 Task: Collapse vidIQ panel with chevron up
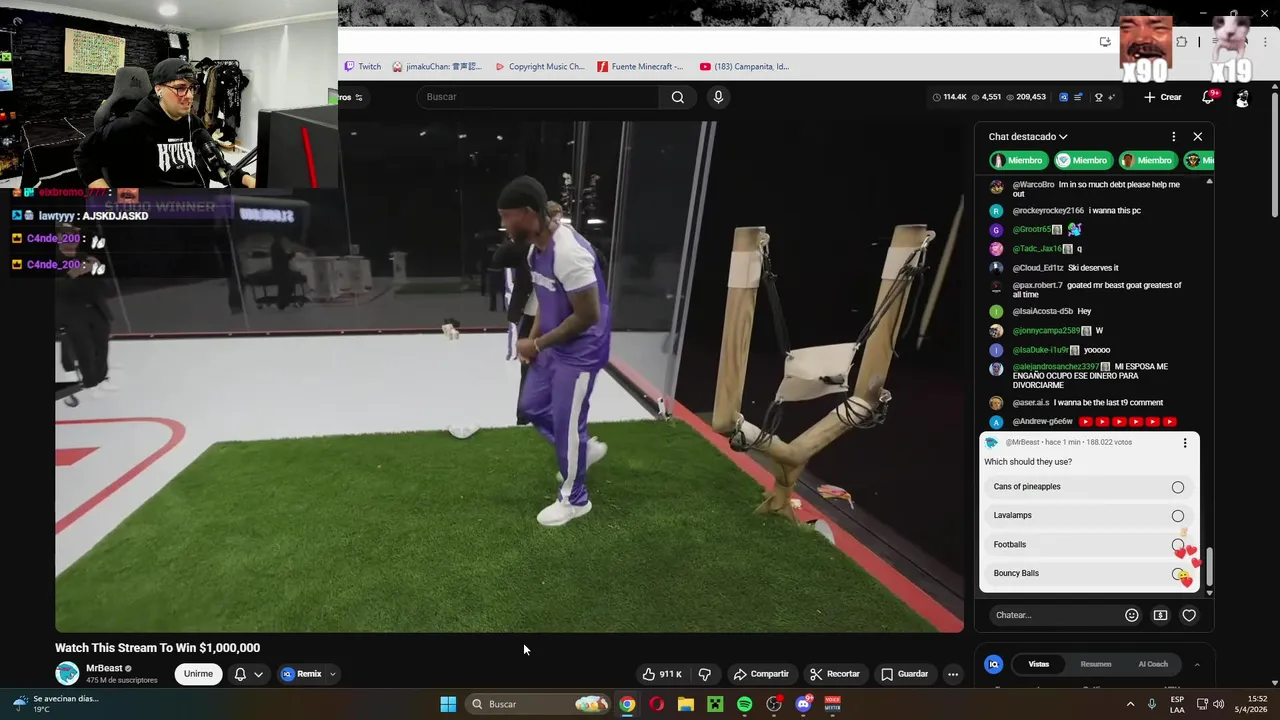pyautogui.click(x=1197, y=664)
